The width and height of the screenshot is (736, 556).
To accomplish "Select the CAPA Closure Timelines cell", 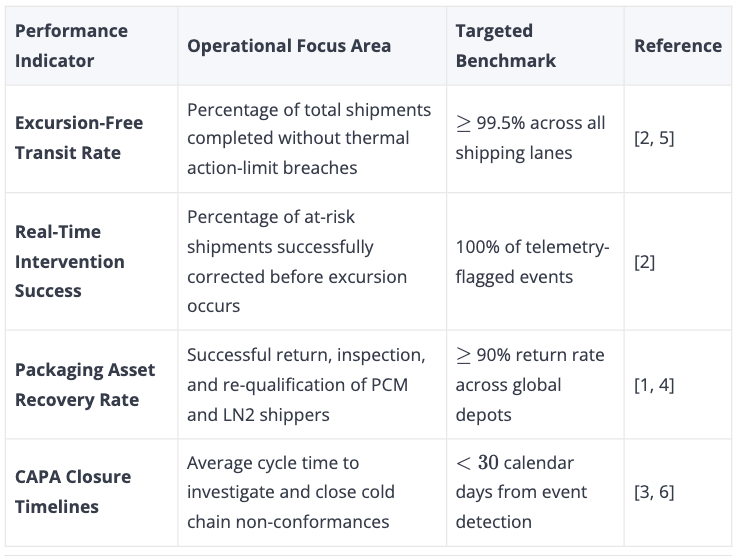I will click(x=73, y=492).
